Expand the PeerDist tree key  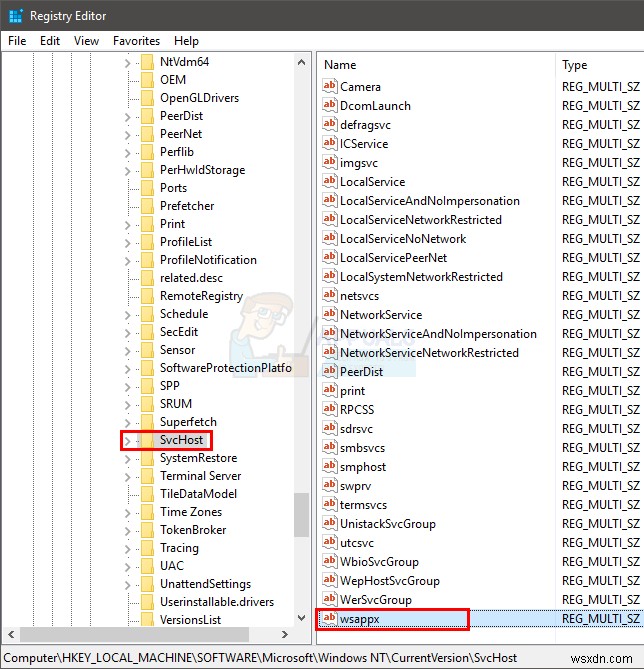tap(127, 117)
